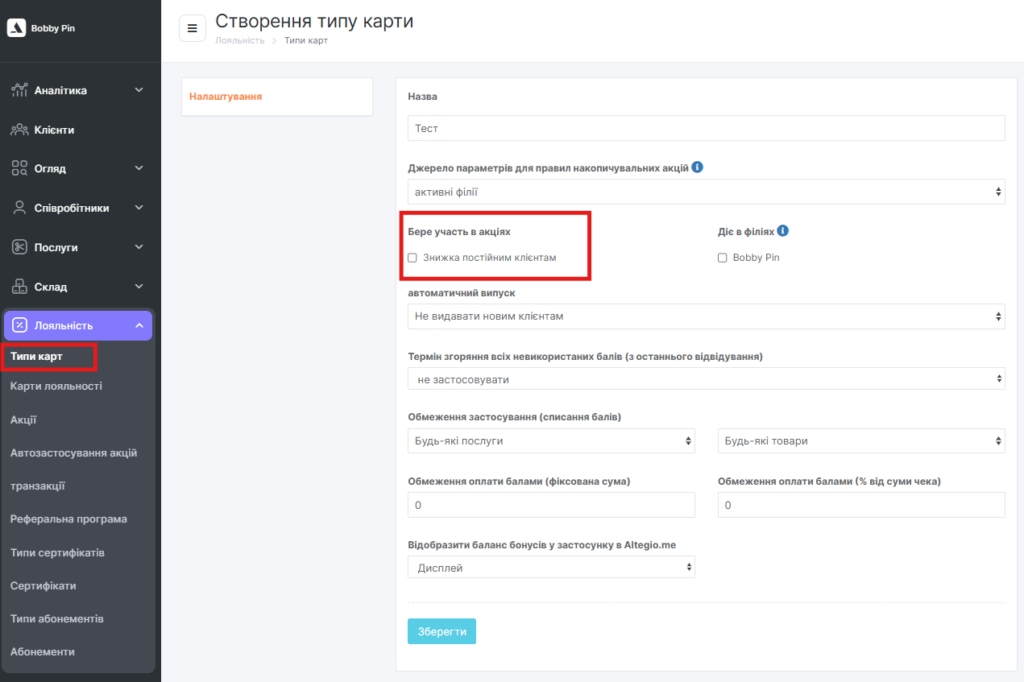This screenshot has height=682, width=1024.
Task: Select the Налаштування tab
Action: click(x=226, y=97)
